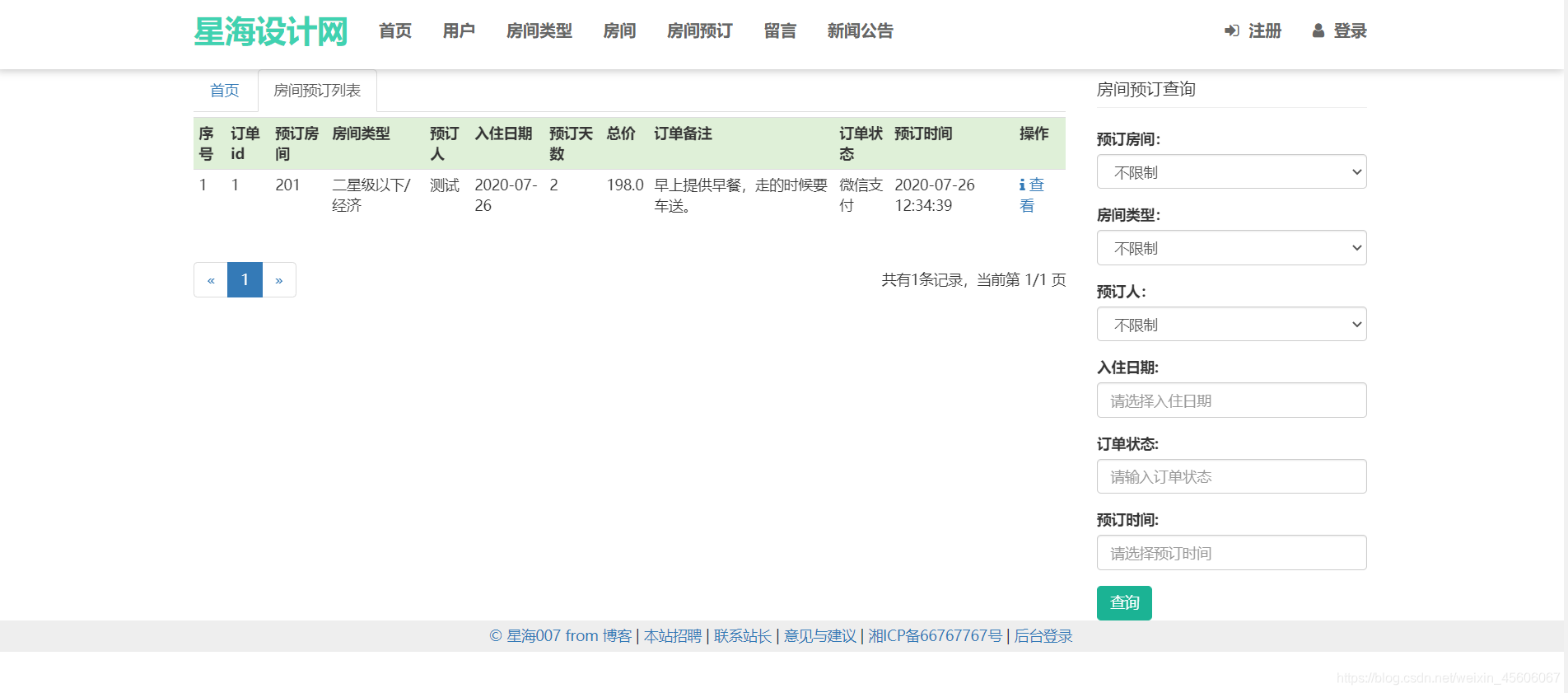Select the 房间预订列表 tab

(317, 91)
